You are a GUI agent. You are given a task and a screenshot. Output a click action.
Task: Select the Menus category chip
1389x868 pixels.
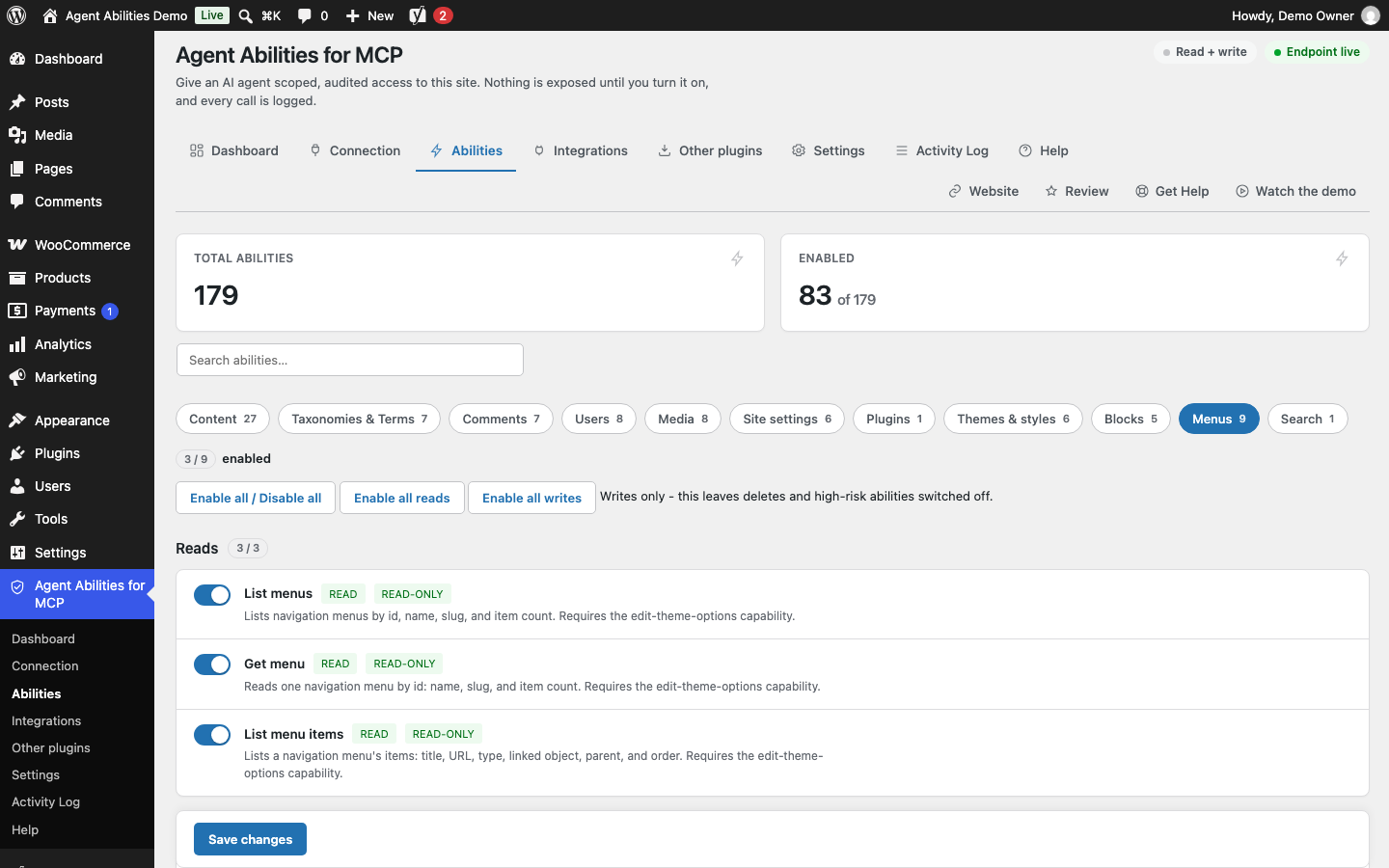(1219, 419)
